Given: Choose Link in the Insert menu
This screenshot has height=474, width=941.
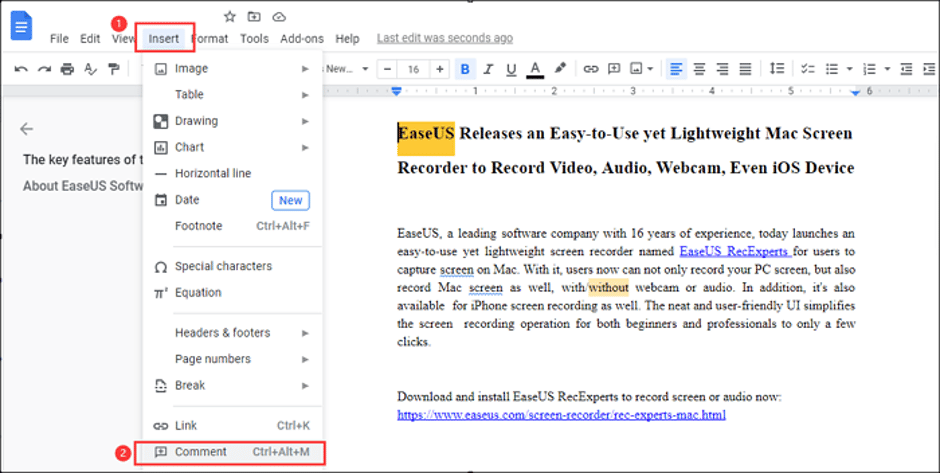Looking at the screenshot, I should (233, 425).
